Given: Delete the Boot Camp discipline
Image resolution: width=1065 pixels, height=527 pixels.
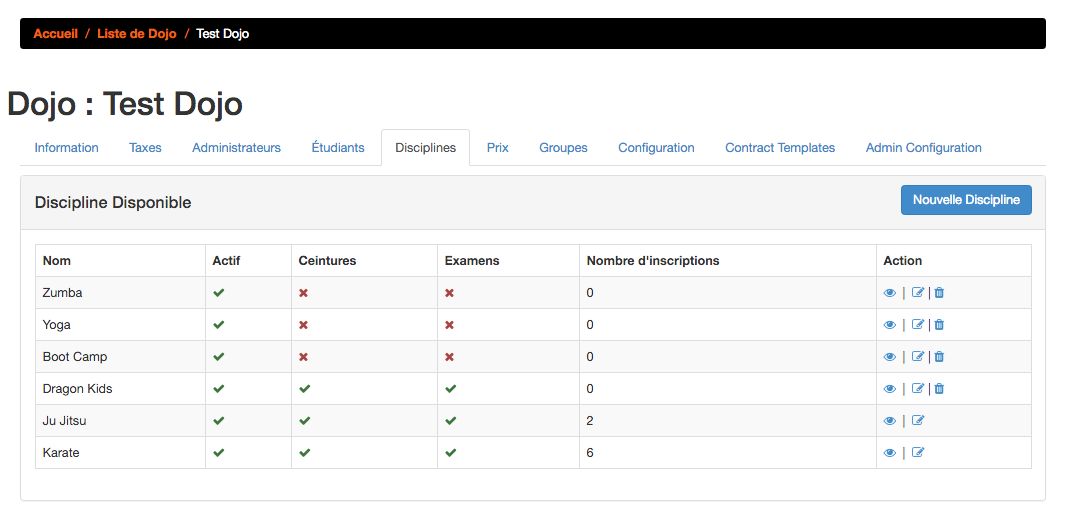Looking at the screenshot, I should click(939, 357).
